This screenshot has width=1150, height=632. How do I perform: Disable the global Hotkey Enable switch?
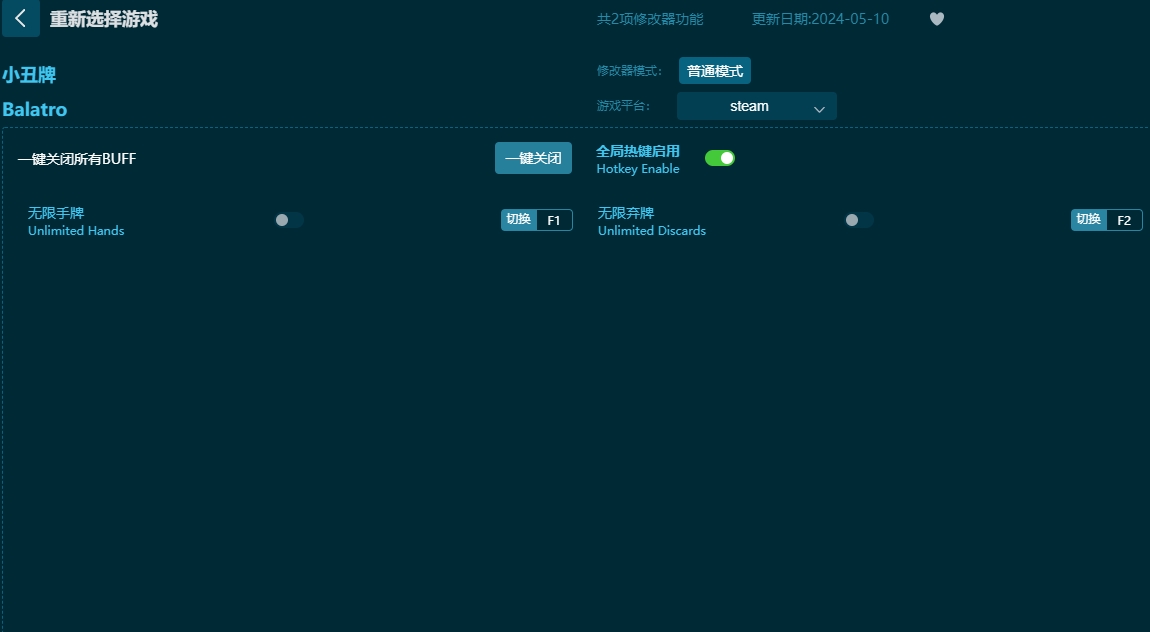pyautogui.click(x=719, y=158)
